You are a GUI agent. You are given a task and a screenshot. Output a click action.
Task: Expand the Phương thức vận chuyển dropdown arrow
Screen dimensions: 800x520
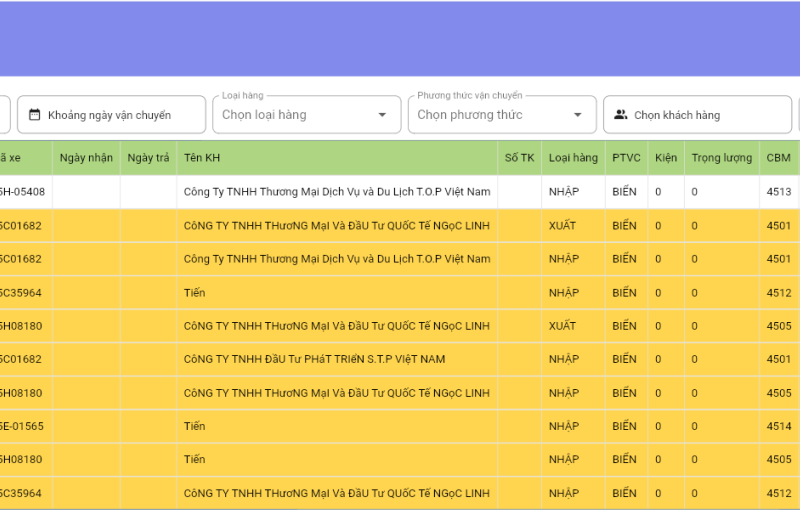coord(577,115)
